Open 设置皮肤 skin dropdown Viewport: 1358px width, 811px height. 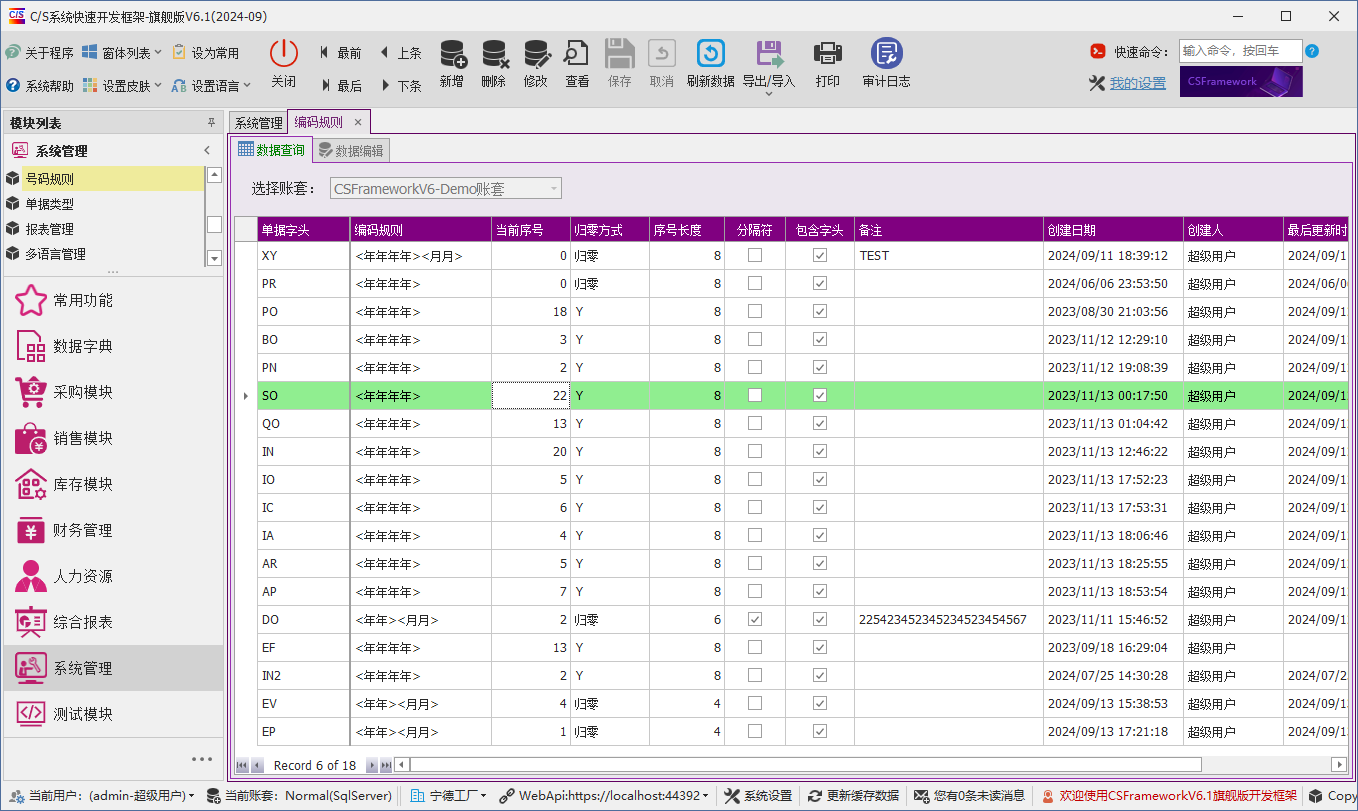click(x=122, y=86)
